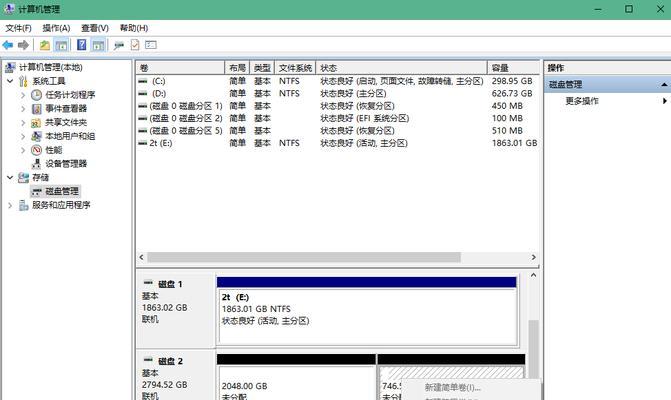Expand the 共享文件夹 node arrow
This screenshot has width=671, height=400.
pyautogui.click(x=23, y=123)
